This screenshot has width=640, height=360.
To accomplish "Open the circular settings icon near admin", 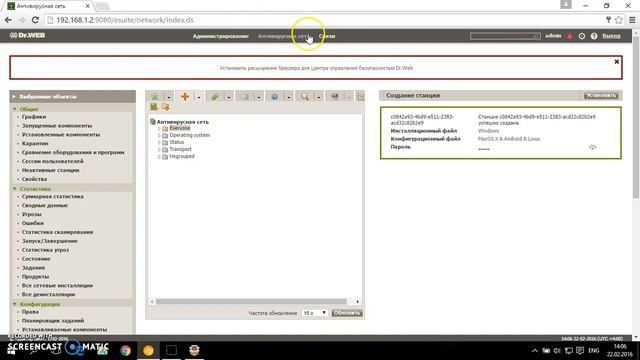I will coord(582,36).
